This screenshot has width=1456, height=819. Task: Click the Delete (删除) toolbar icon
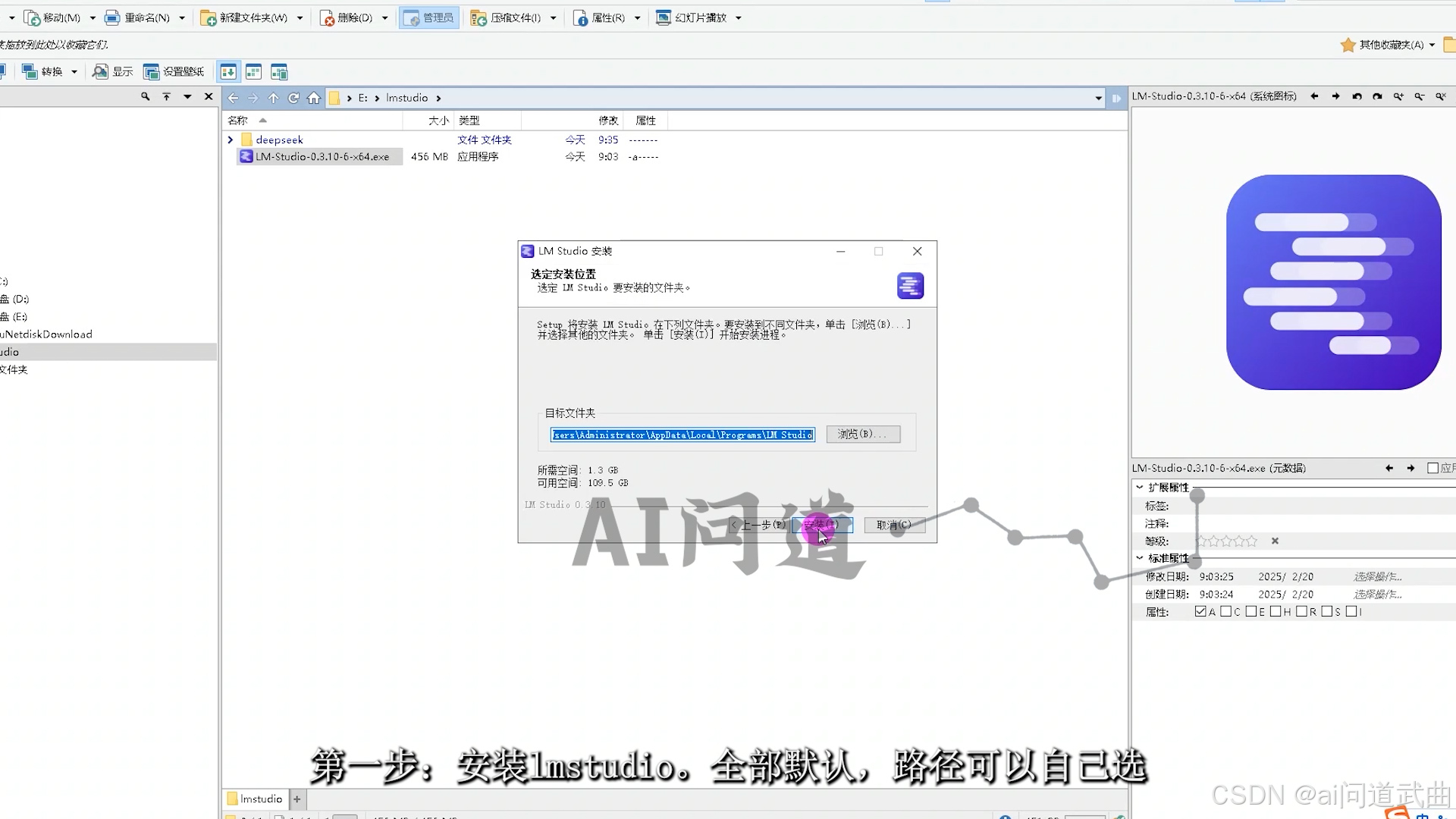pyautogui.click(x=328, y=18)
